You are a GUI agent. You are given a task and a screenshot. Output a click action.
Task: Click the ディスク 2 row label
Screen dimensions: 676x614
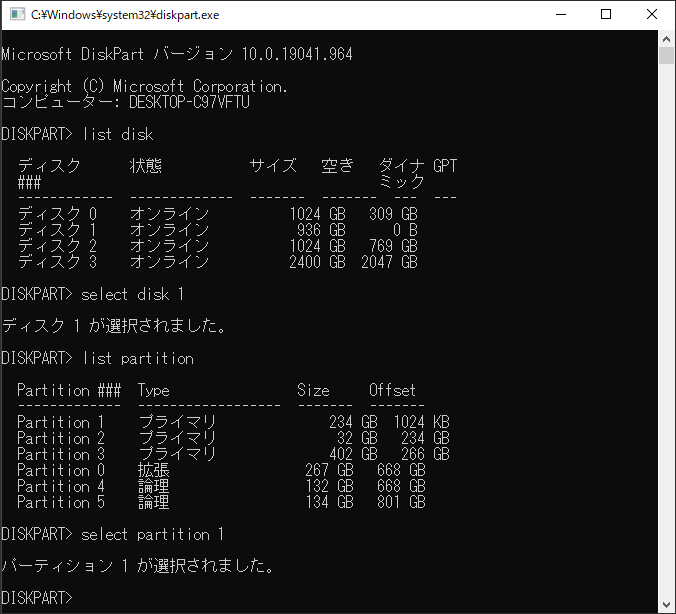57,246
